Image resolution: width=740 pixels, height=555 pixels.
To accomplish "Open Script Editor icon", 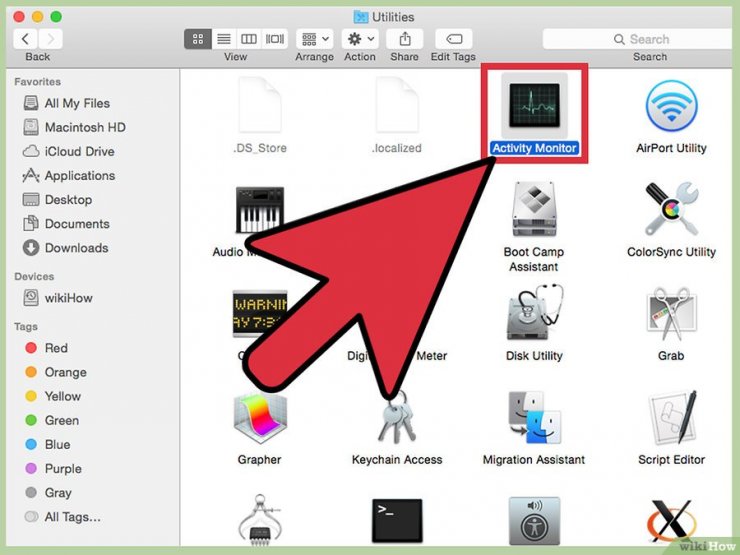I will (671, 418).
